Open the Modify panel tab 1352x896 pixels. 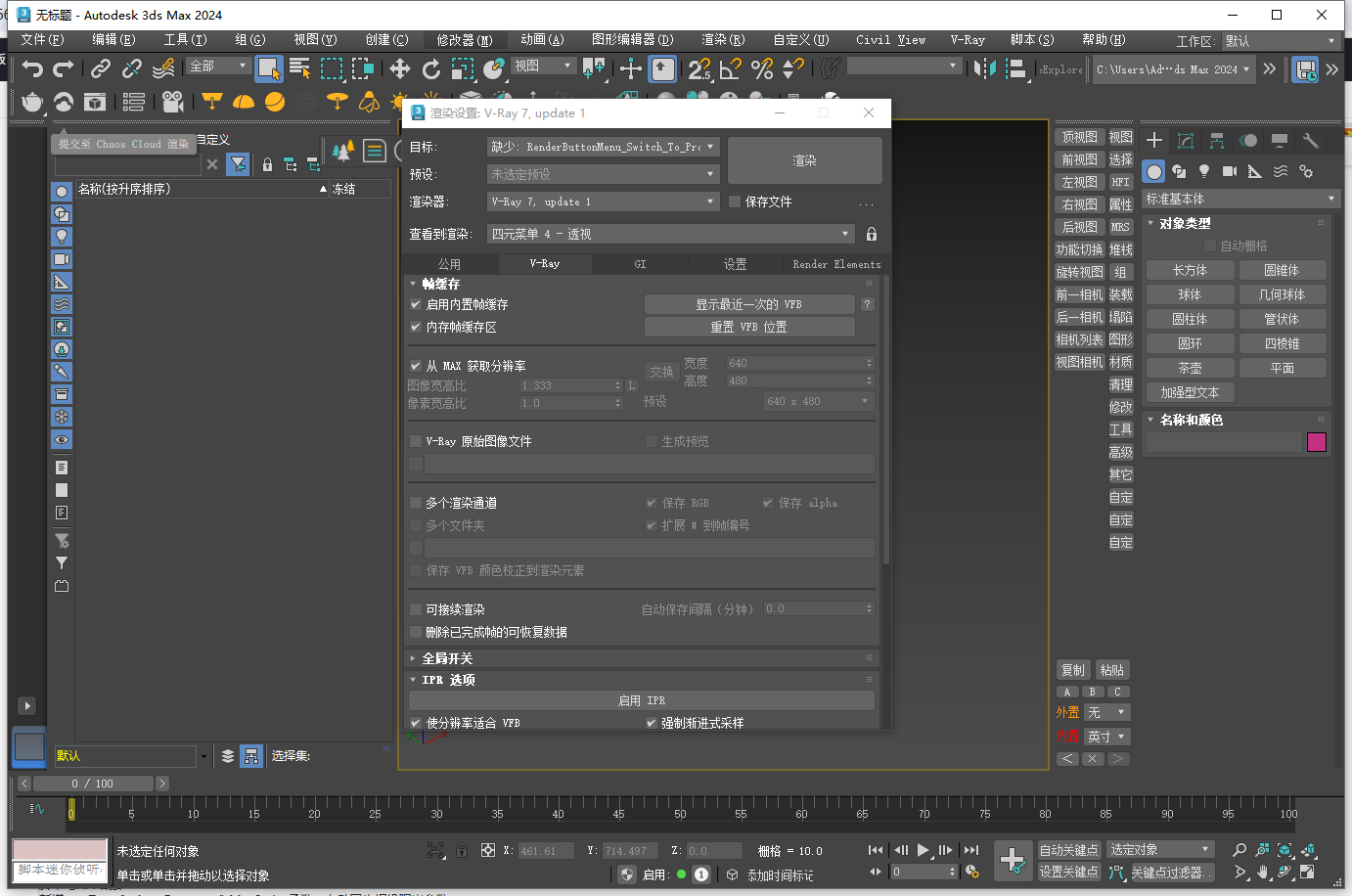(x=1186, y=141)
